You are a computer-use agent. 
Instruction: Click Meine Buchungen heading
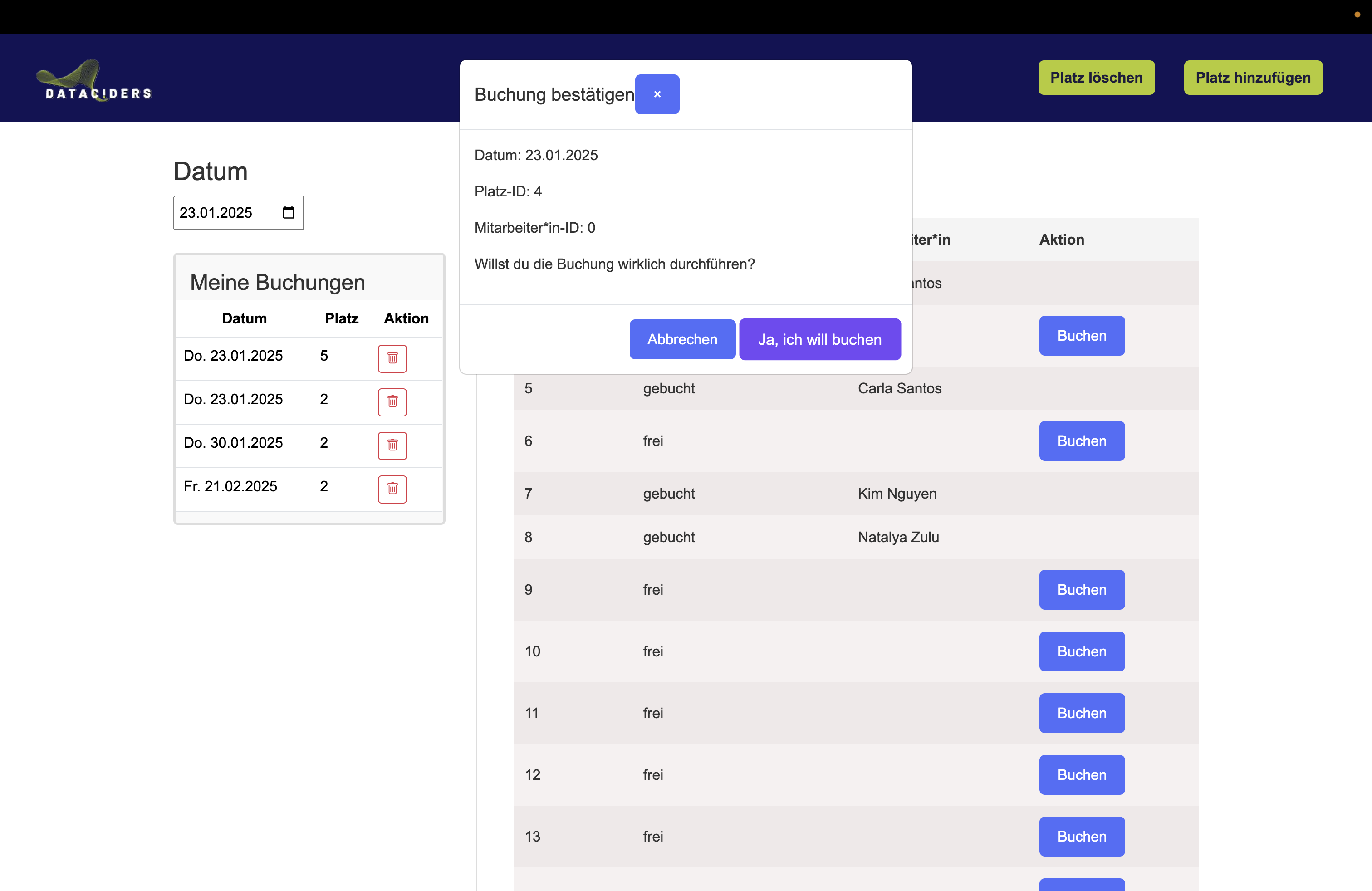click(277, 282)
